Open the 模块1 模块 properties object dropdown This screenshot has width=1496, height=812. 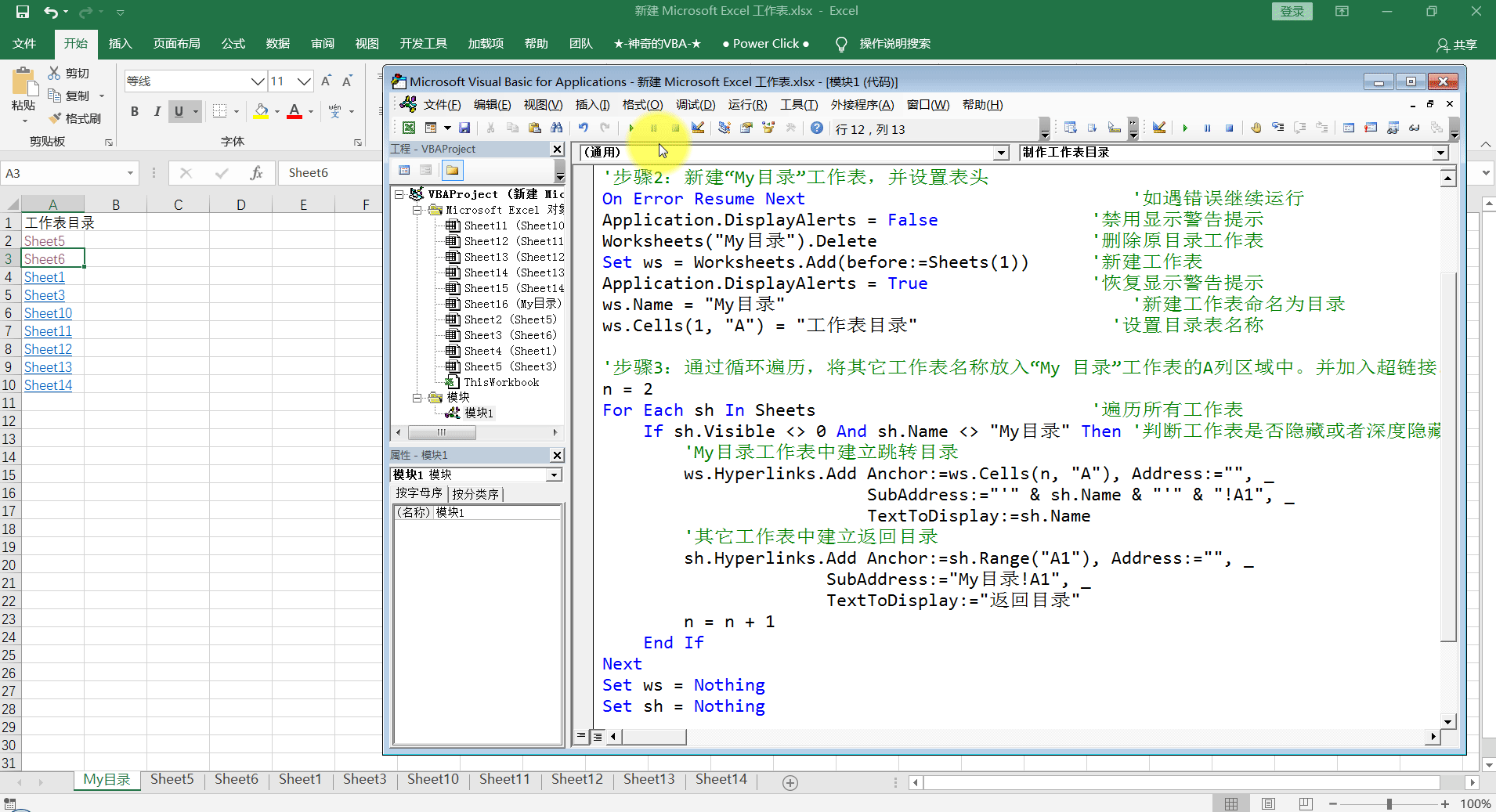coord(555,475)
